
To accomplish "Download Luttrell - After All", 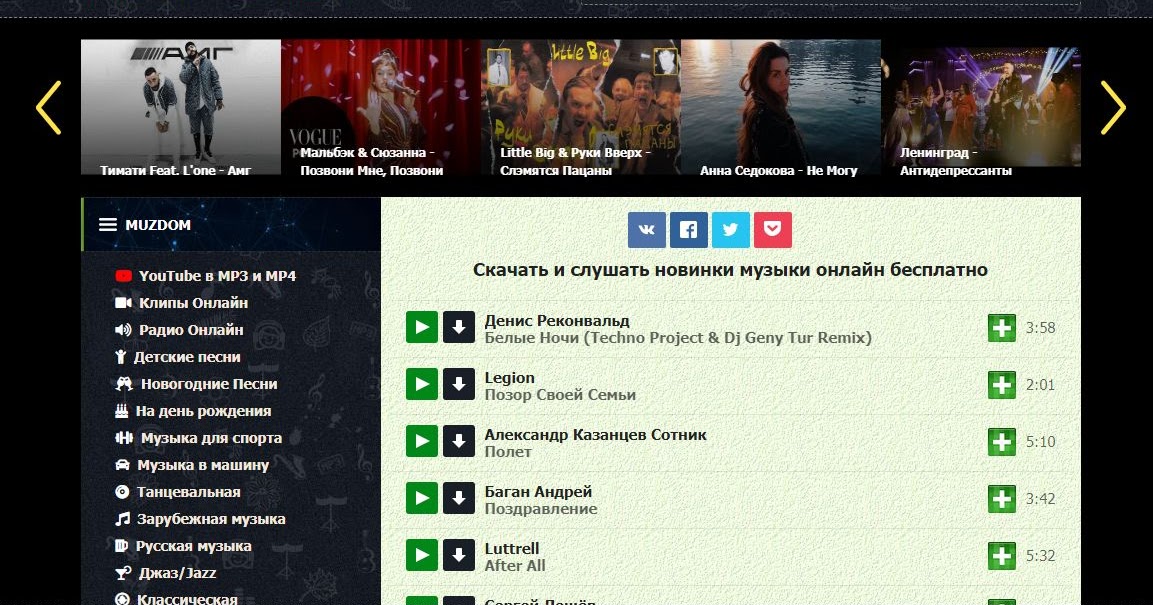I will 459,555.
